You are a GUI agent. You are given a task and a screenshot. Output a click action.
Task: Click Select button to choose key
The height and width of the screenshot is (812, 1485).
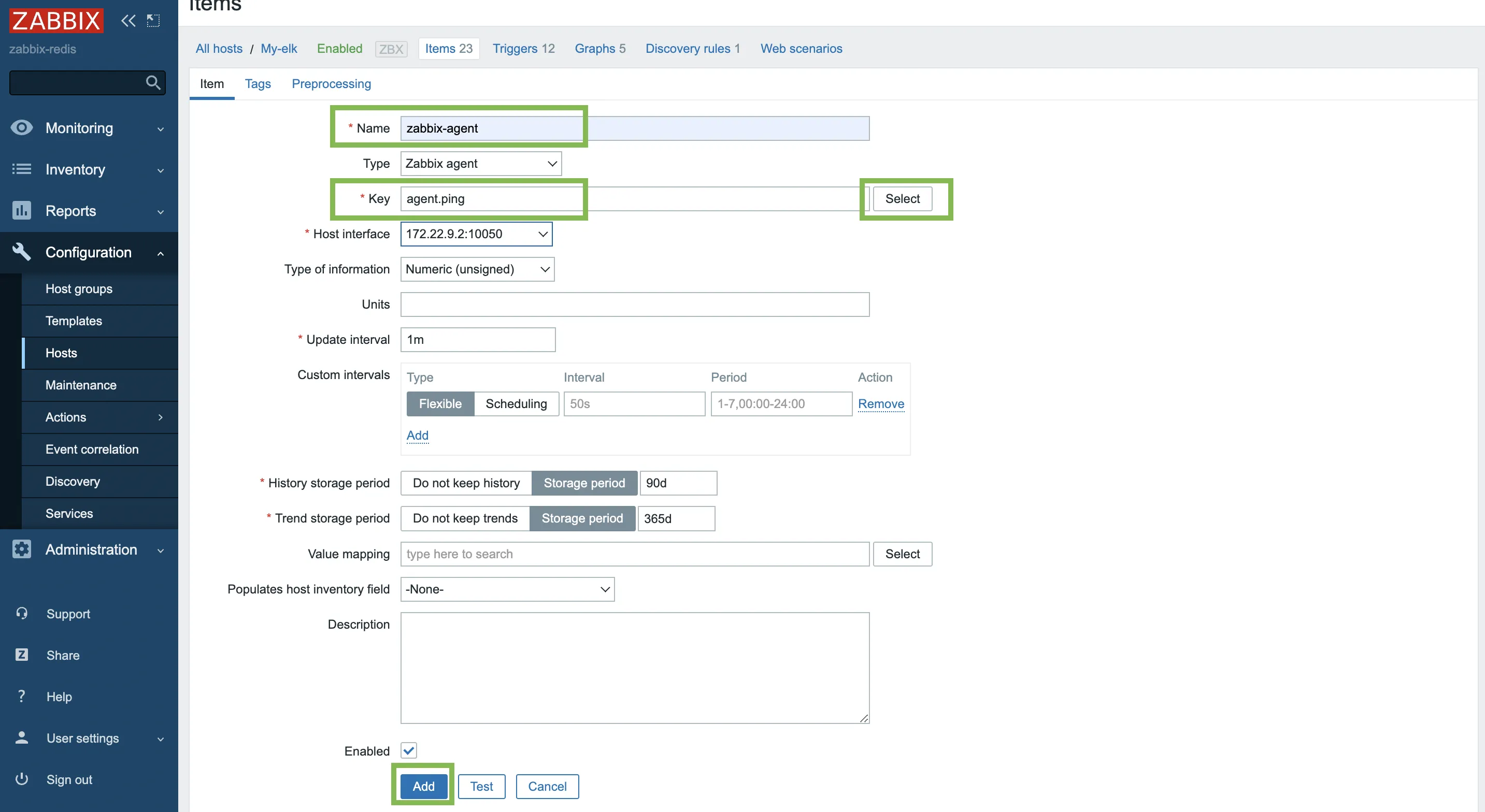tap(902, 198)
